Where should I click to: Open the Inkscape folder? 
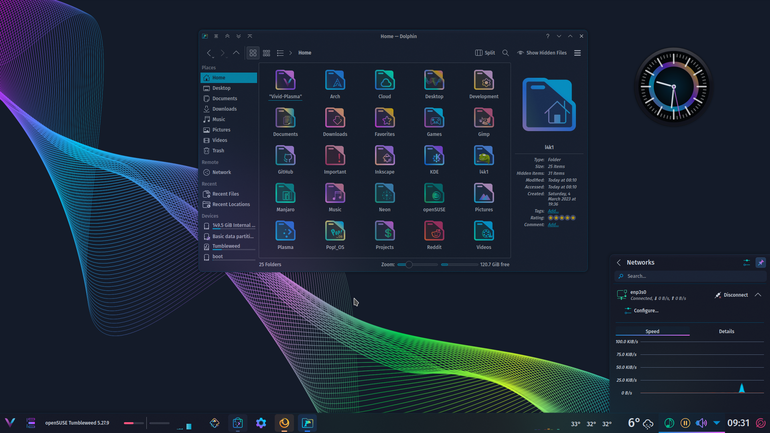click(385, 160)
